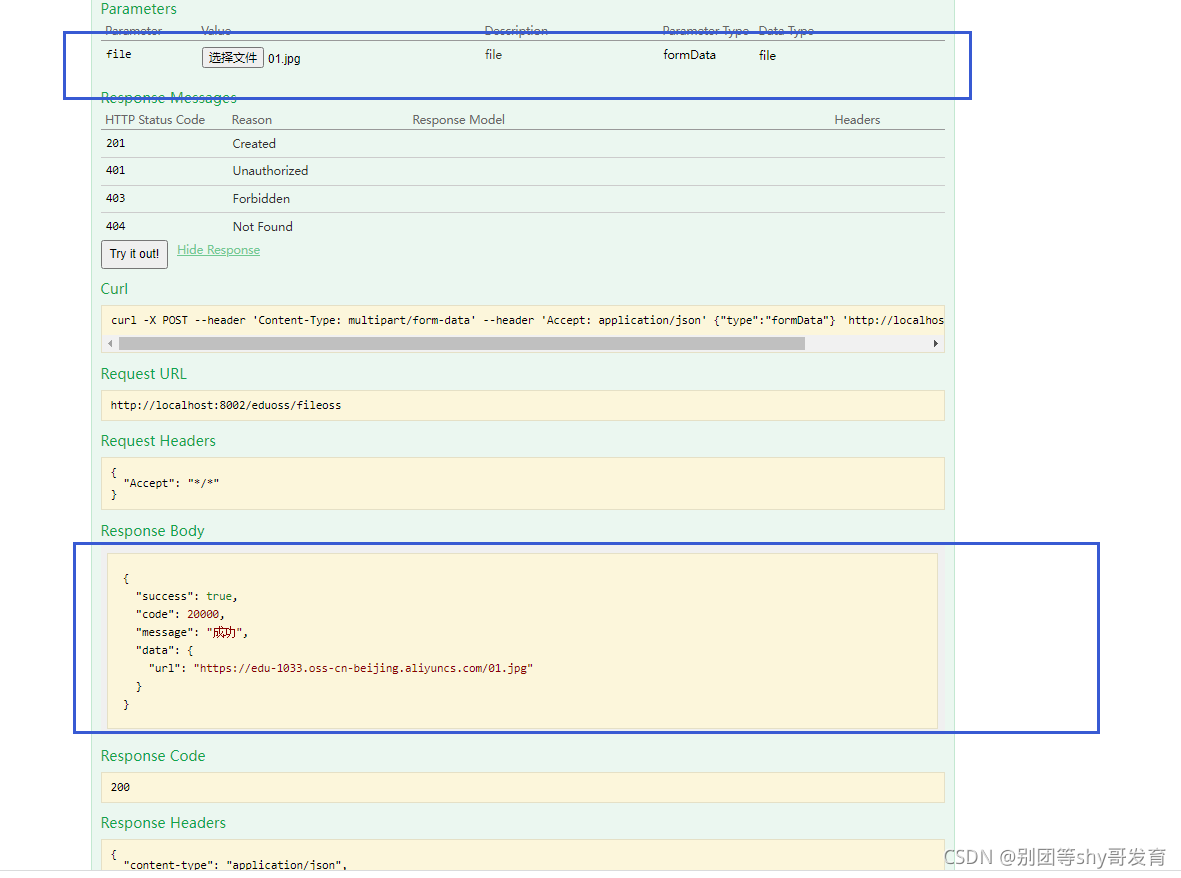The height and width of the screenshot is (878, 1181).
Task: Click the "message": "成功" line
Action: click(x=192, y=633)
